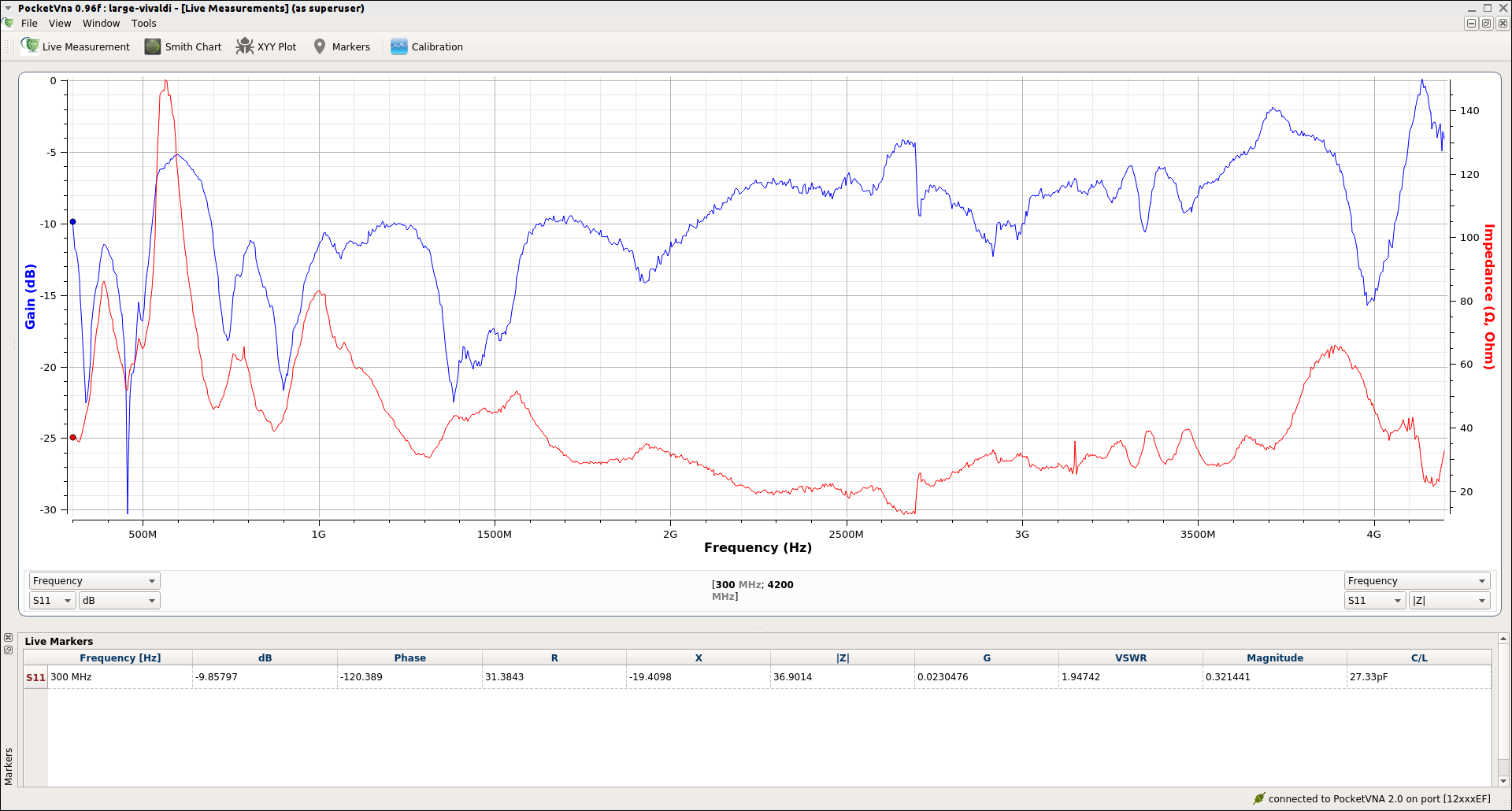Click the G column header
The width and height of the screenshot is (1512, 811).
pyautogui.click(x=987, y=657)
